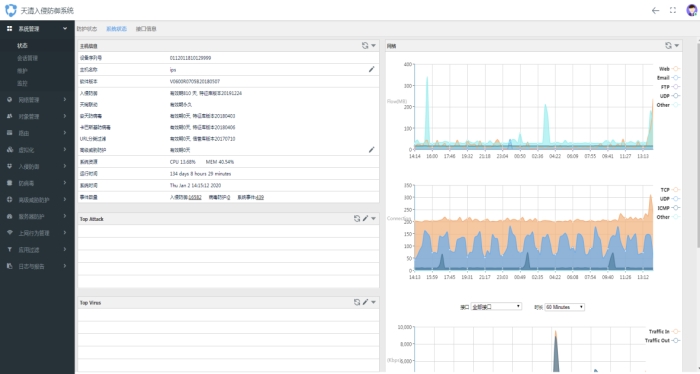Viewport: 700px width, 374px height.
Task: Click the 'MEM 40.54%' resource value
Action: pos(220,162)
